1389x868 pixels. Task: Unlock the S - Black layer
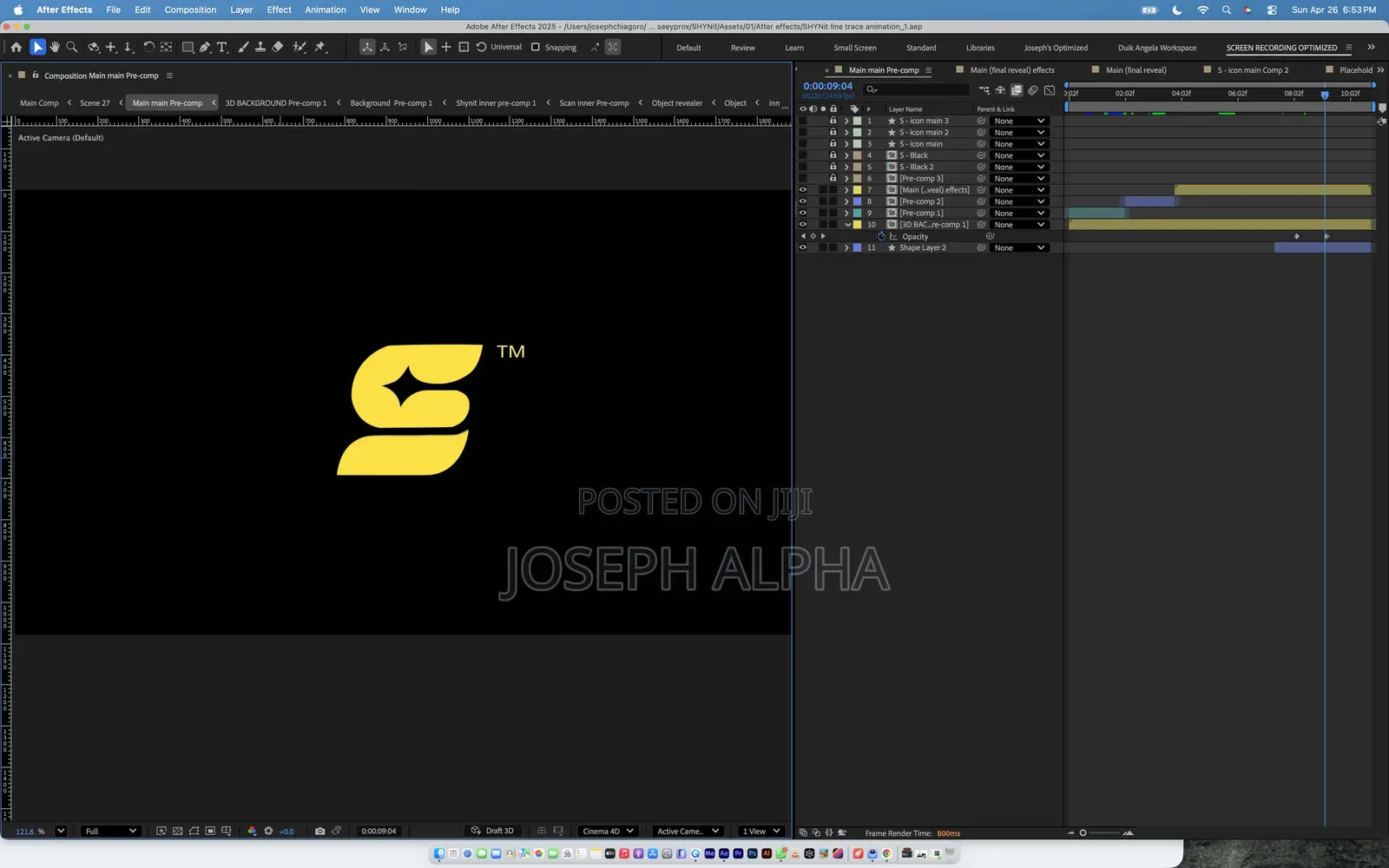(x=833, y=155)
